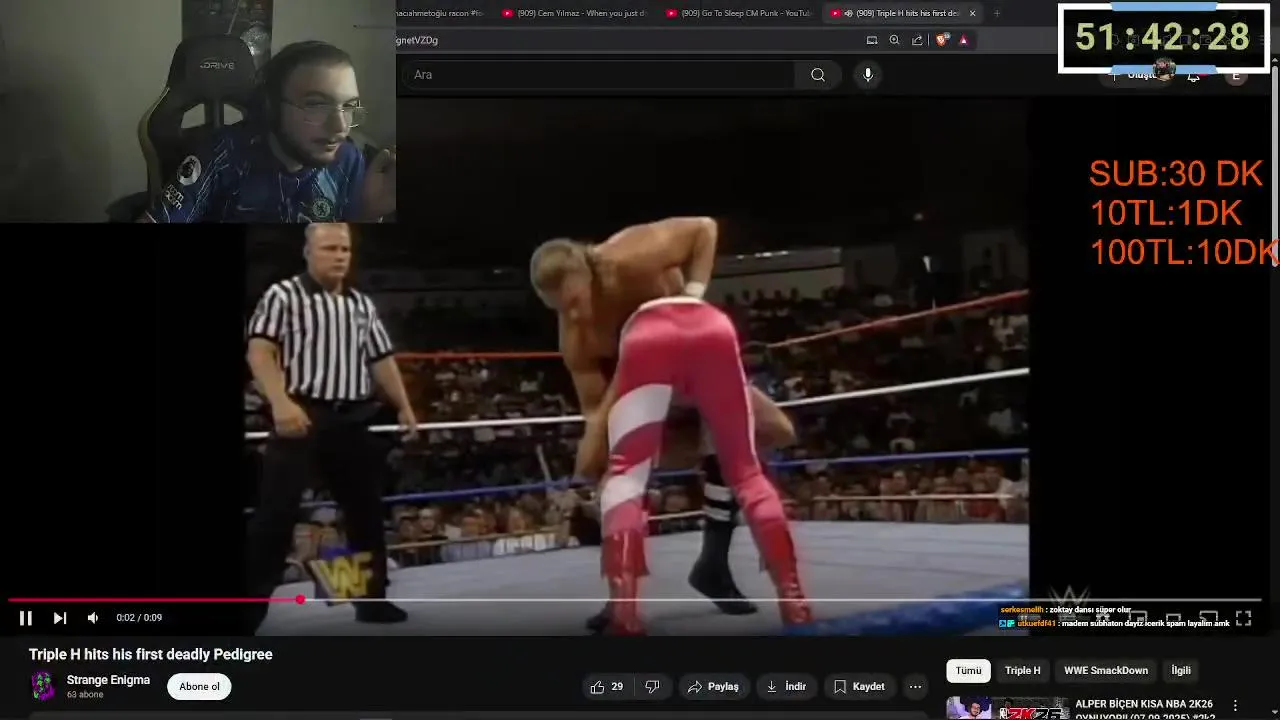Open the cast/screen icon in address bar

click(x=872, y=40)
